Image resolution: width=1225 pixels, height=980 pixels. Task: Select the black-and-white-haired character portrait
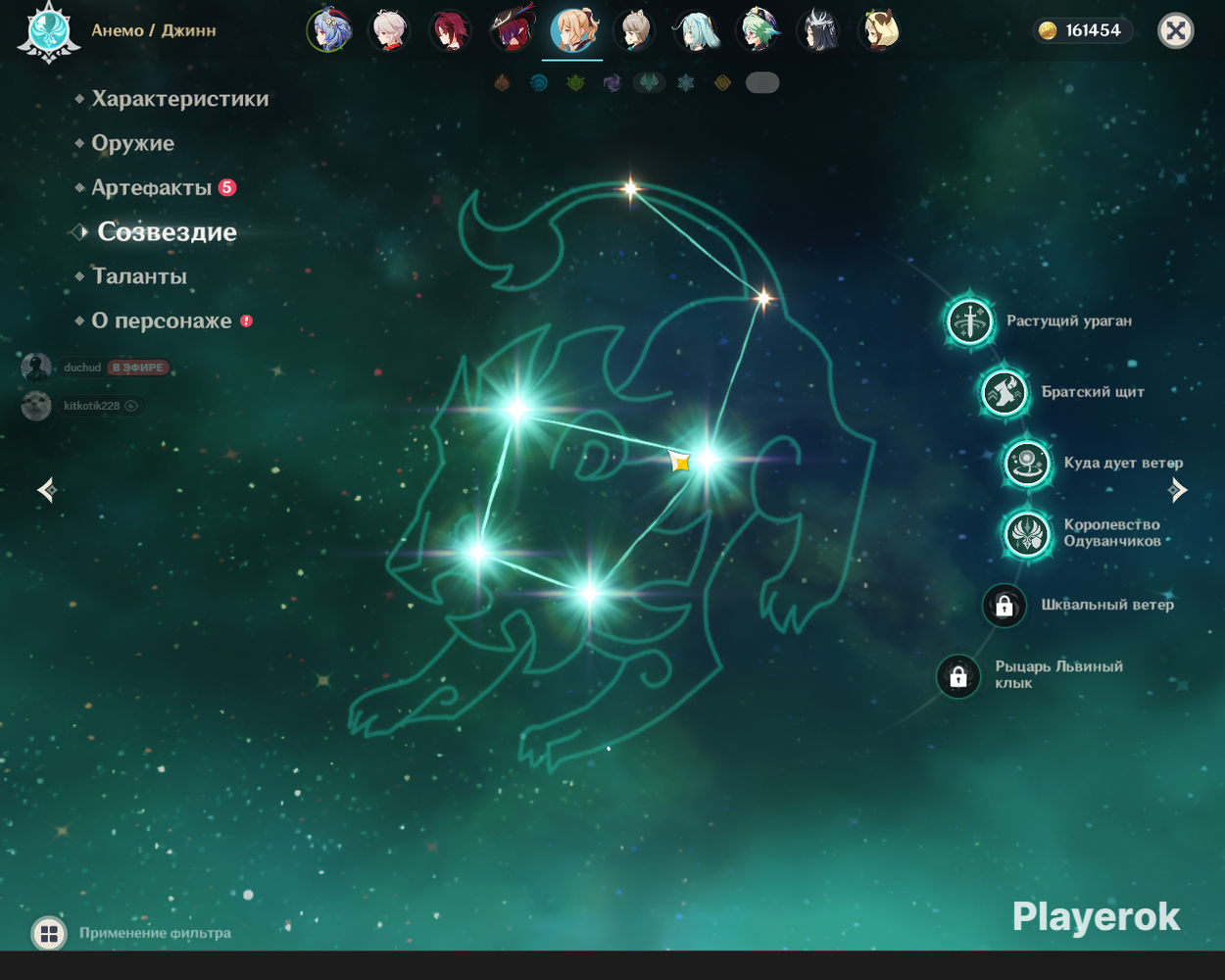[817, 30]
